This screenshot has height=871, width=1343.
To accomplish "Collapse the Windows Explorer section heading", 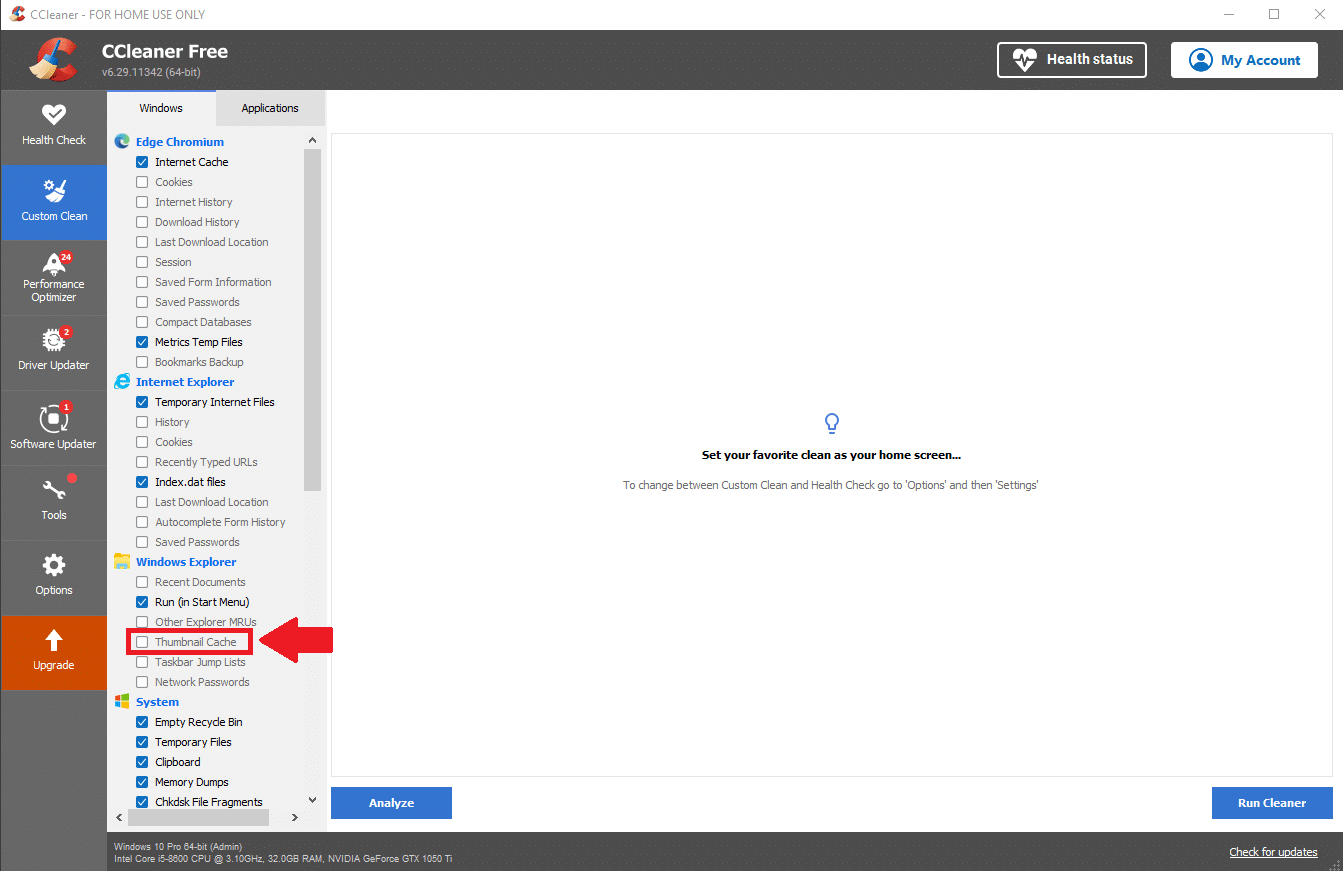I will pos(186,562).
